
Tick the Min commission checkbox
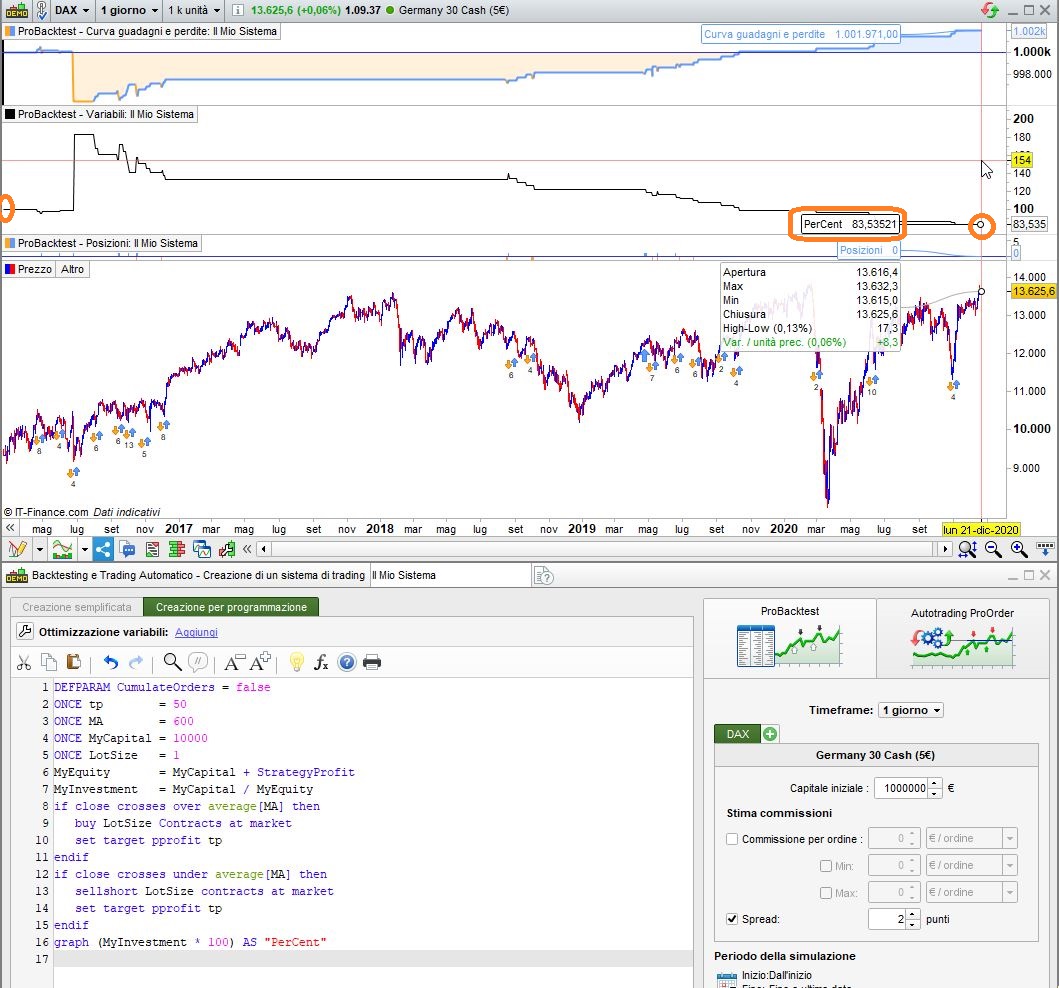point(825,866)
